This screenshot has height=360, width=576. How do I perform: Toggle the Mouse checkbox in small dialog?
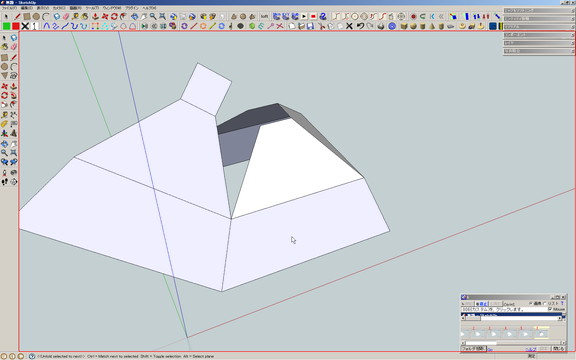point(550,309)
